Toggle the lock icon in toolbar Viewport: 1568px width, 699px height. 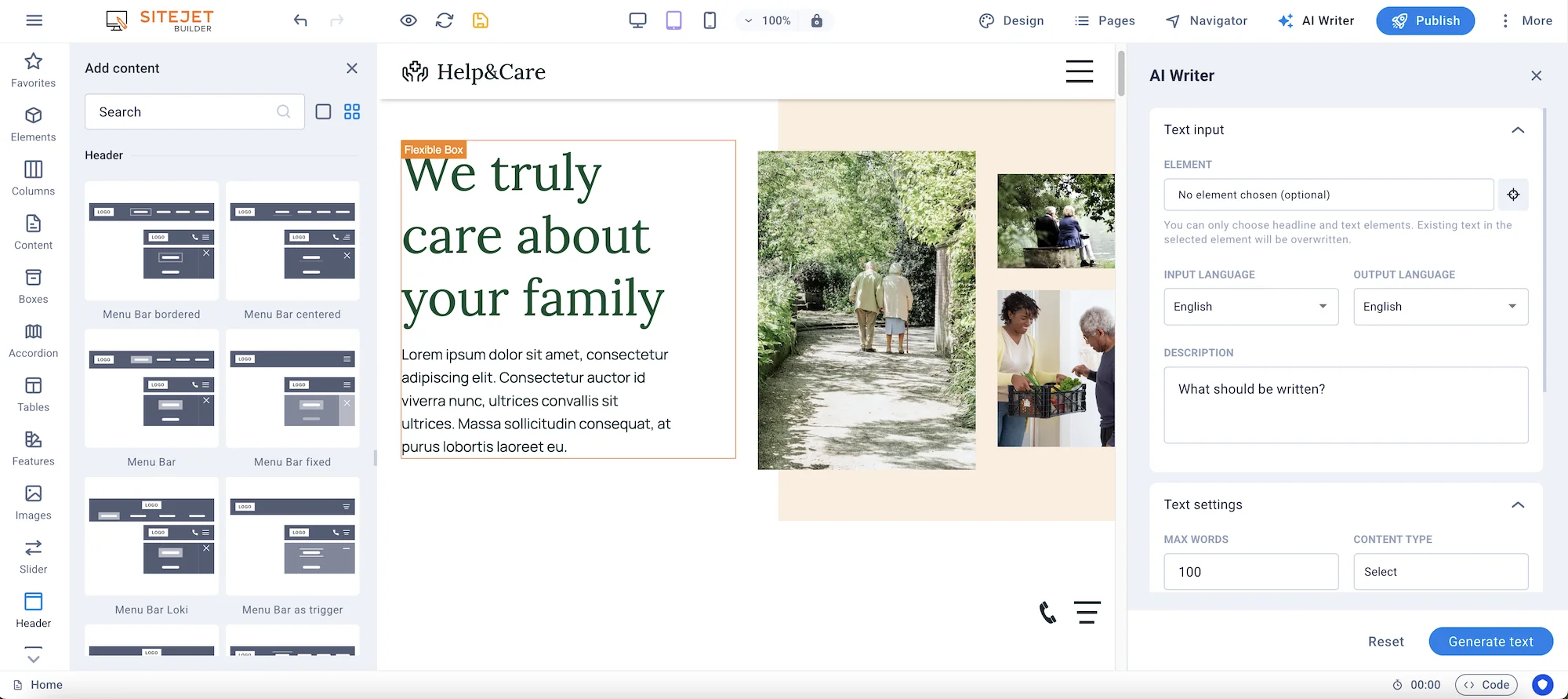[x=817, y=20]
